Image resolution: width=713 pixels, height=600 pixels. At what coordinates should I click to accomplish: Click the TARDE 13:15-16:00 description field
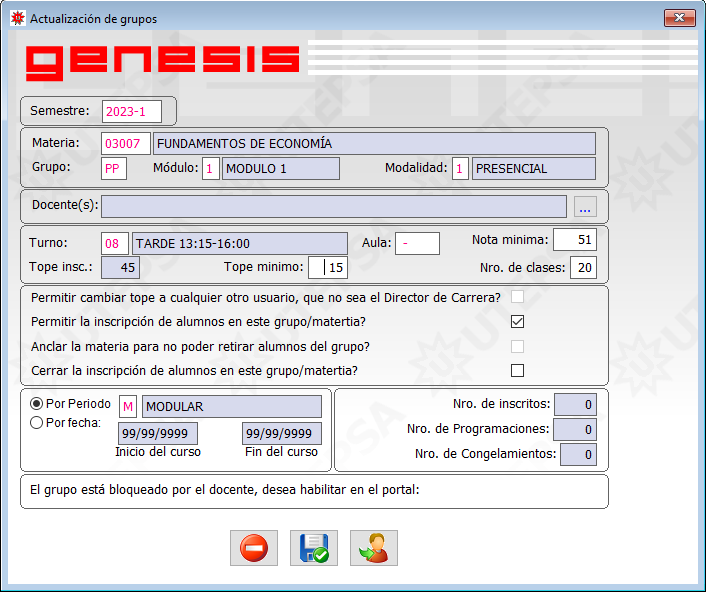[x=240, y=243]
